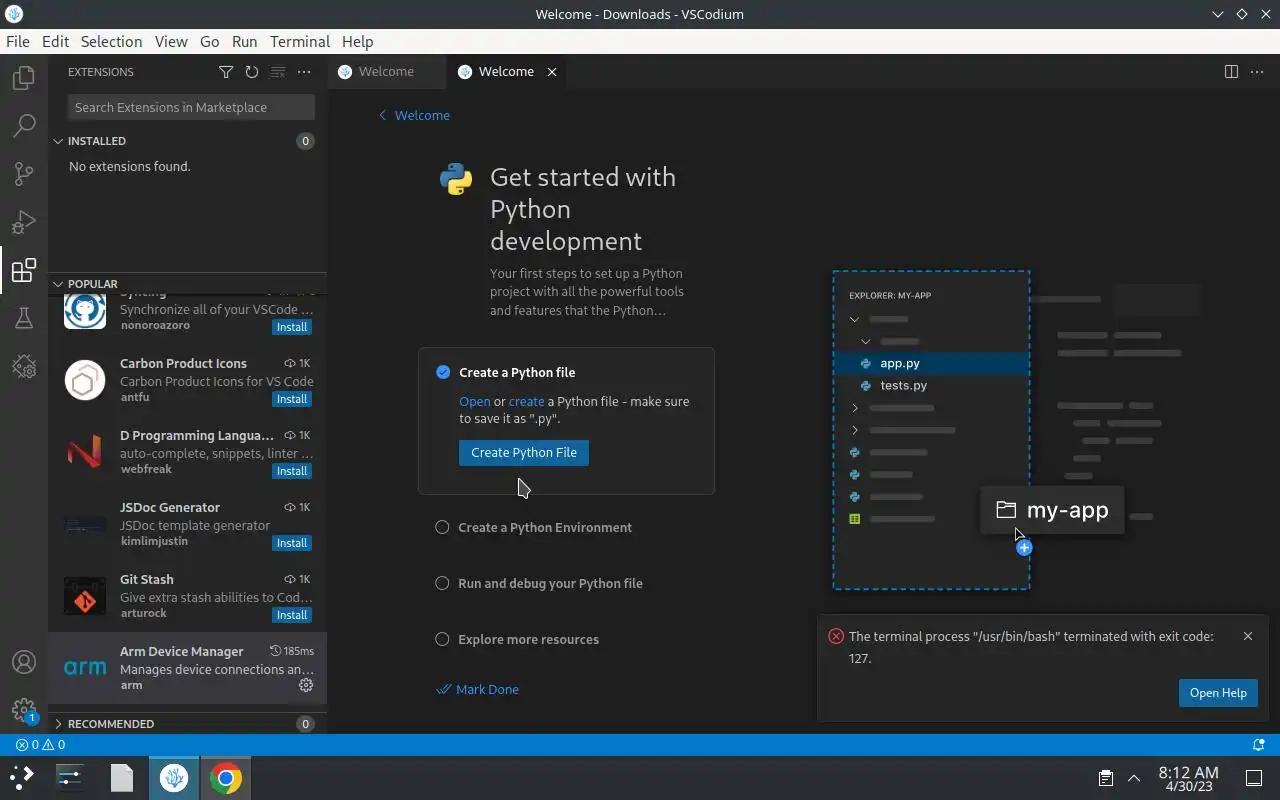The width and height of the screenshot is (1280, 800).
Task: Select the Arm Device Manager extension entry
Action: [x=187, y=668]
